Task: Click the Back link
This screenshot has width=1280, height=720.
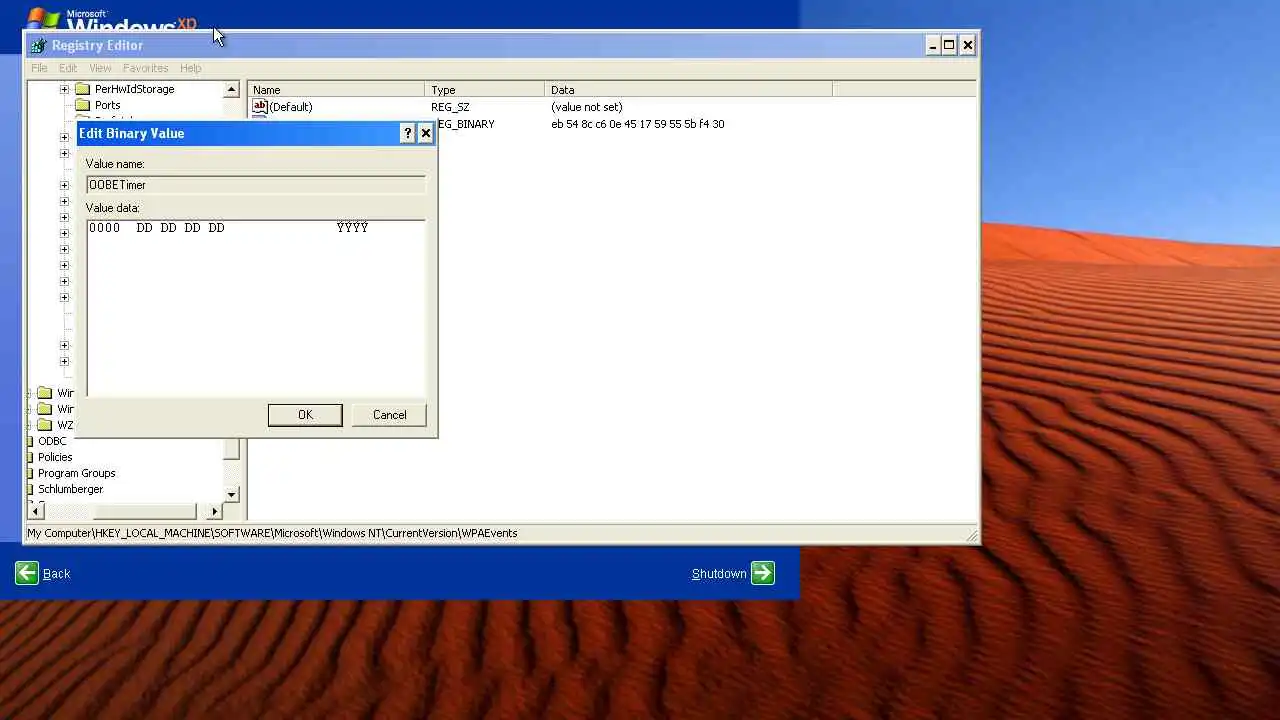Action: [x=57, y=573]
